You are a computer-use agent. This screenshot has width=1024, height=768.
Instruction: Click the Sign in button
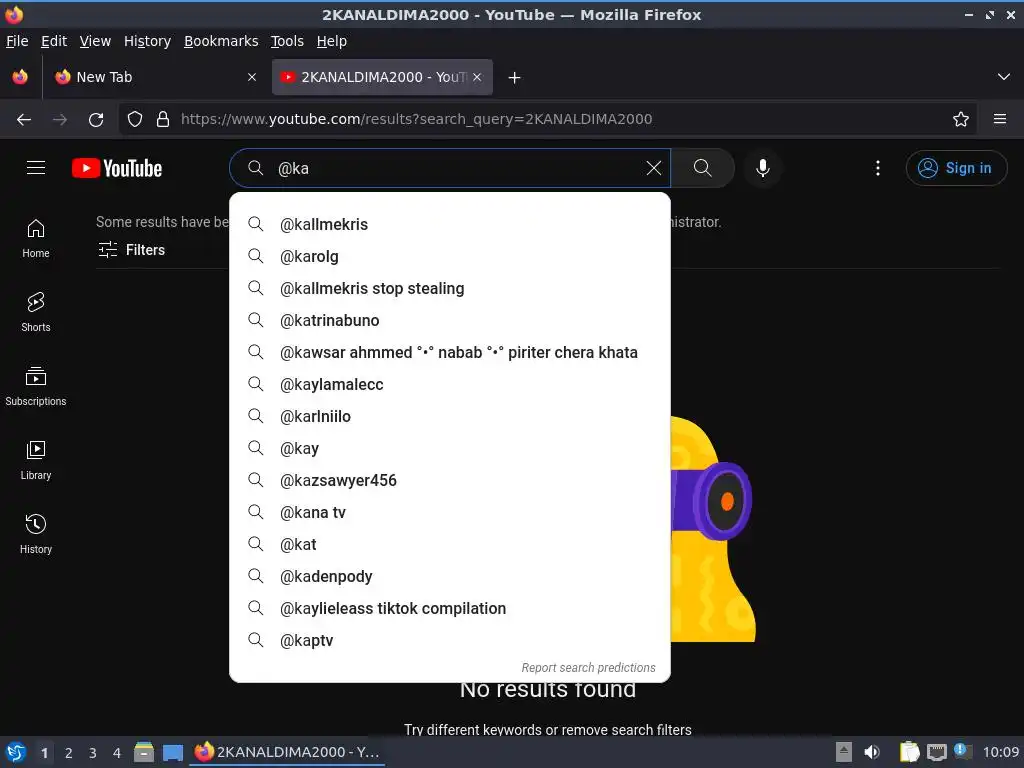tap(956, 168)
